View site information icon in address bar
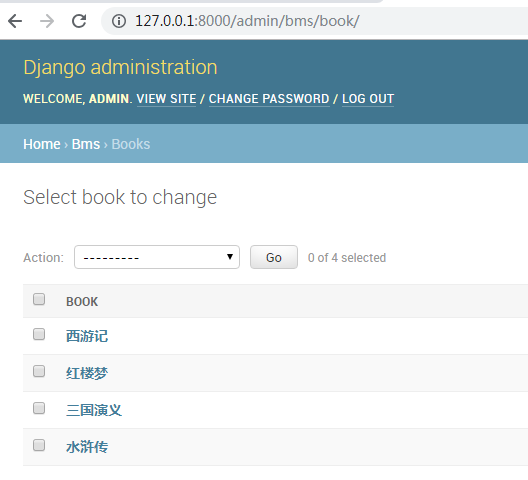Viewport: 528px width, 480px height. [x=119, y=21]
